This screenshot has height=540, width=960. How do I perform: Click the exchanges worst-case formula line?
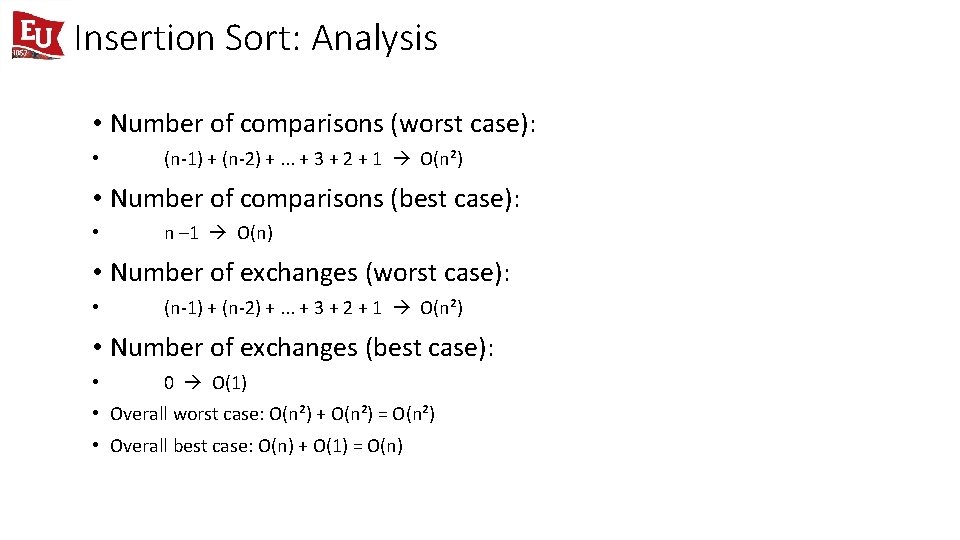point(313,307)
